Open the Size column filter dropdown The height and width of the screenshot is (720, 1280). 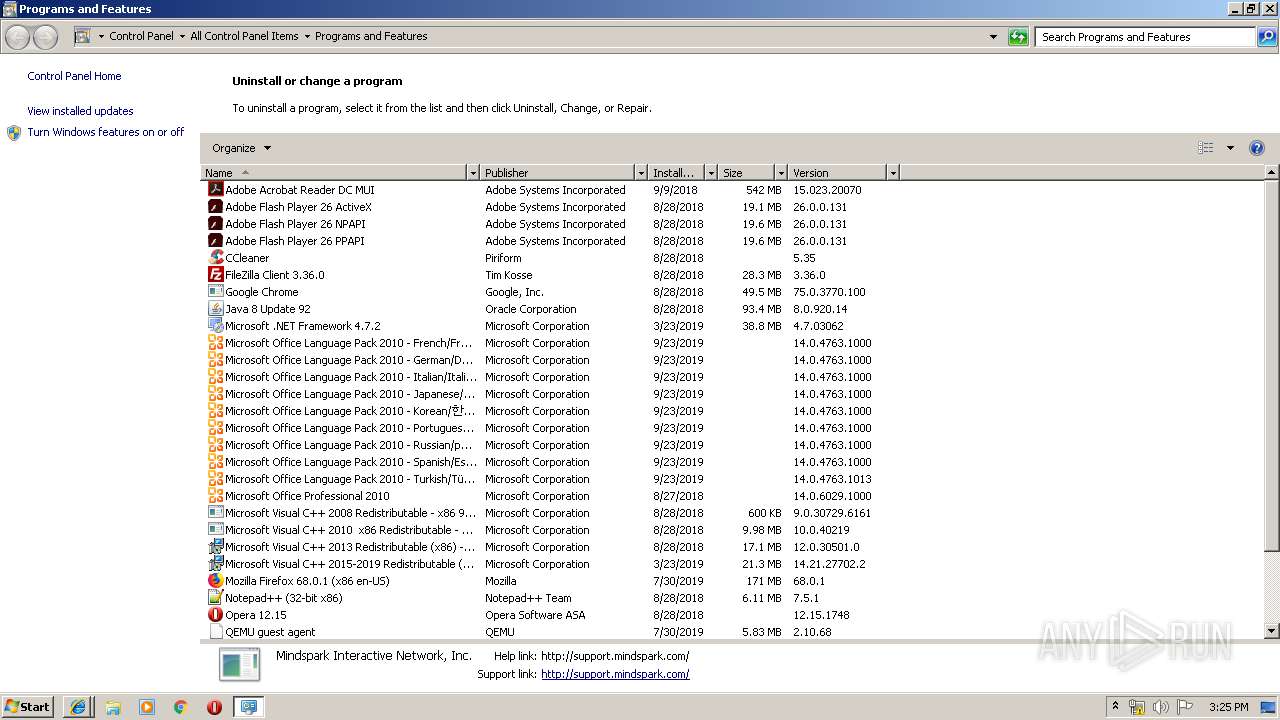pos(781,173)
